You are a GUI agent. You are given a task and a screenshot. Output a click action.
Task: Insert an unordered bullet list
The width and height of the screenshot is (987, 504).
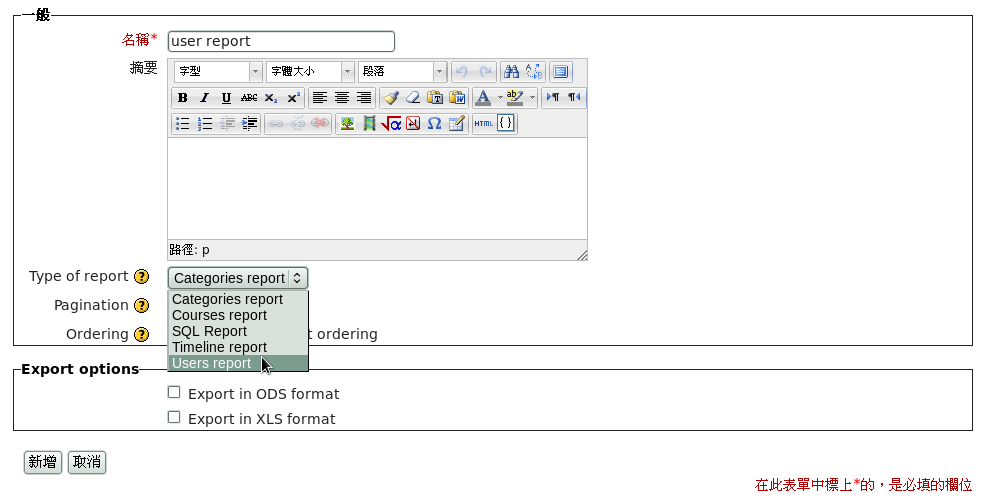tap(182, 124)
